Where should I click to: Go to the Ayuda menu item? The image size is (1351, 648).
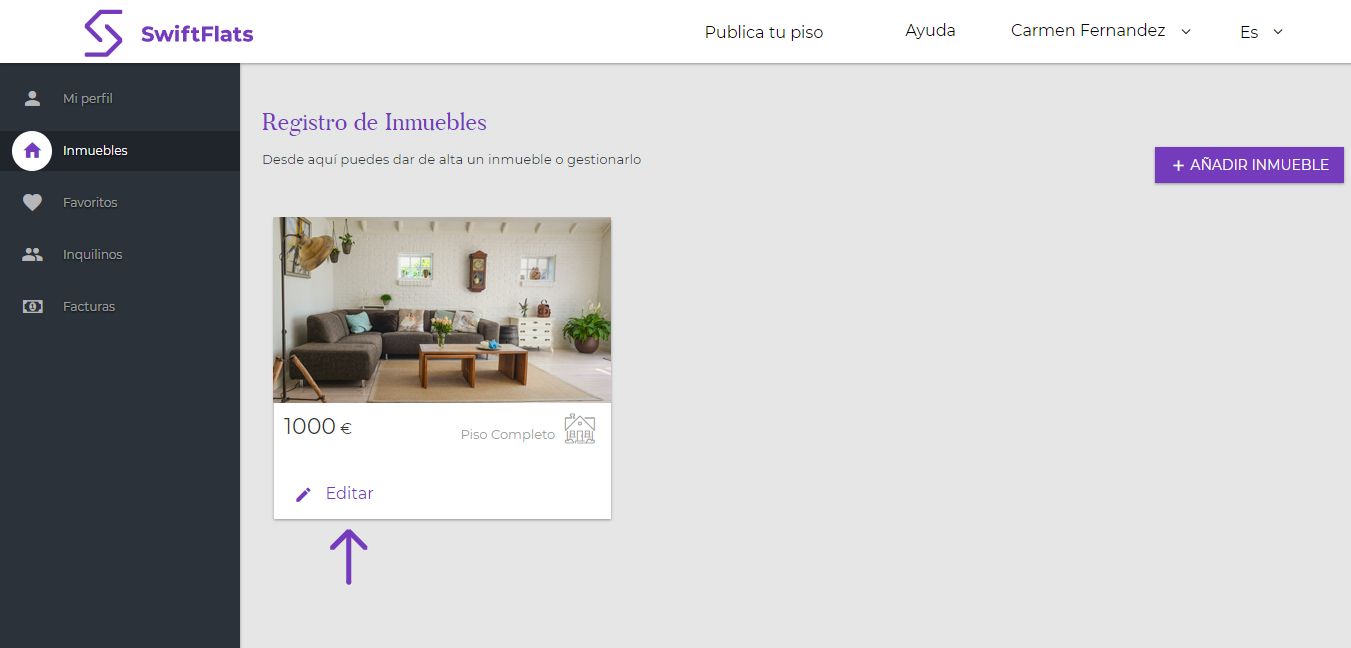[930, 31]
